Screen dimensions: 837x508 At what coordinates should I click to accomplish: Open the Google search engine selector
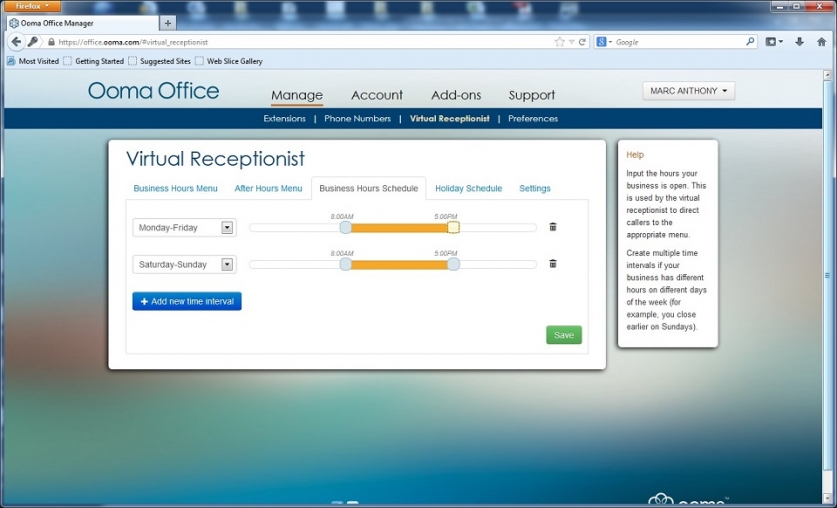point(604,42)
